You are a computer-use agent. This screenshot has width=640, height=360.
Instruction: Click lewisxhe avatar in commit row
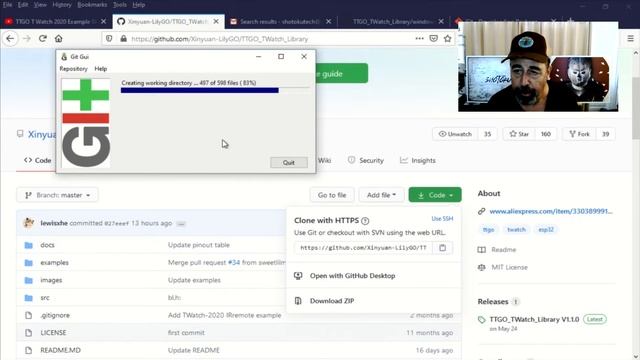pos(29,223)
